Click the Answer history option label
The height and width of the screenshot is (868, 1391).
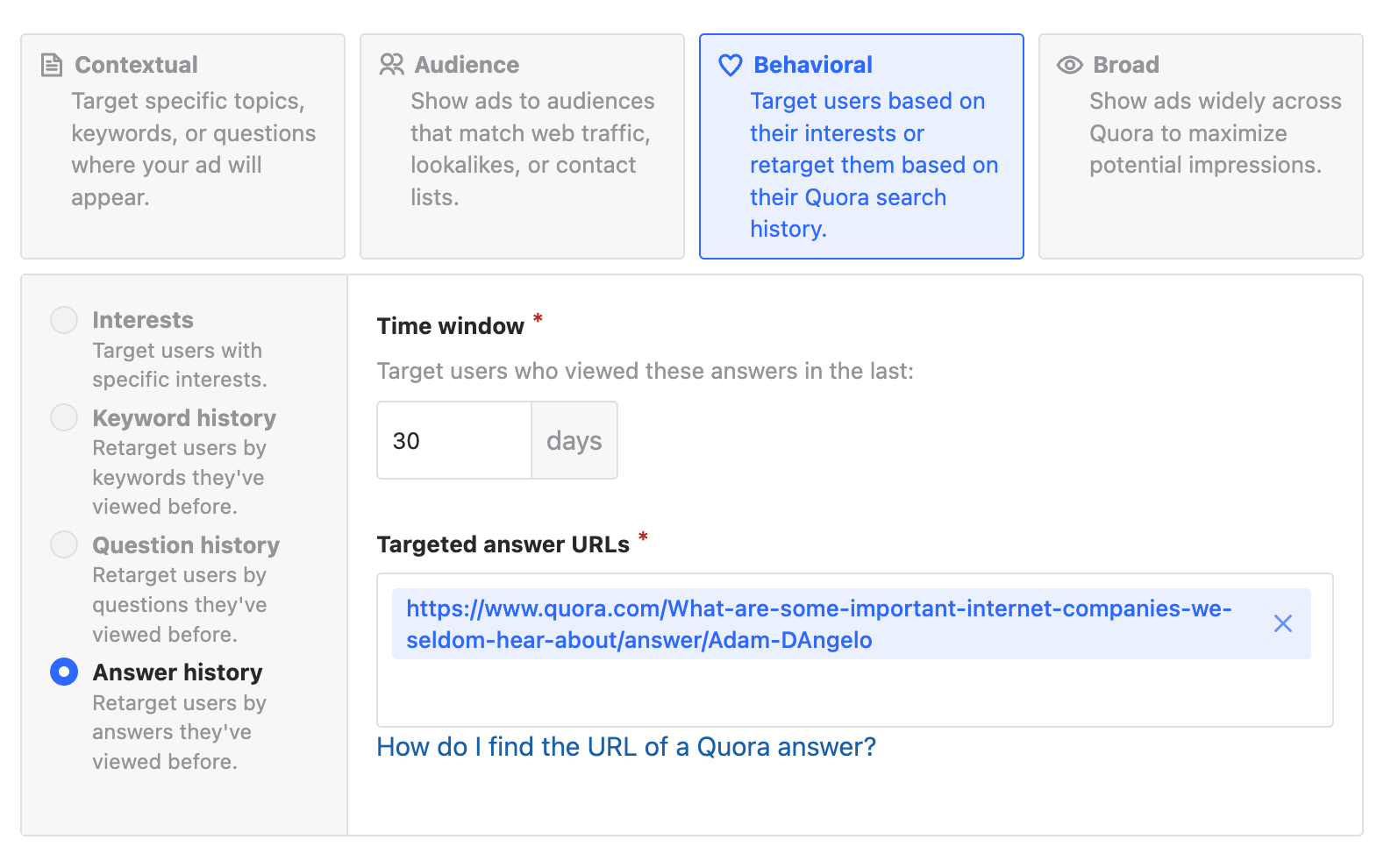177,672
